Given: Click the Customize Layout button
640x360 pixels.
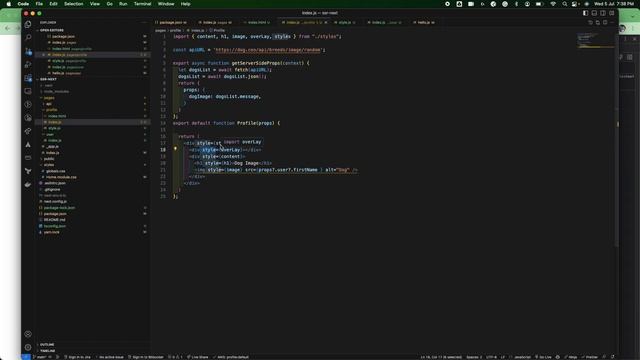Looking at the screenshot, I should 611,13.
